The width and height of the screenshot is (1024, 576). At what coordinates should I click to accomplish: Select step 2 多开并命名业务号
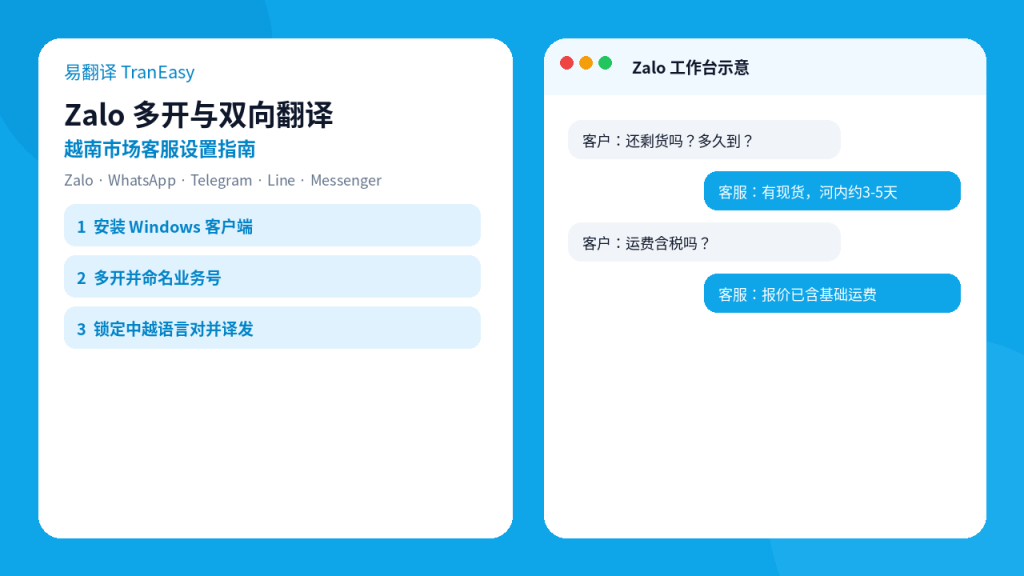(x=272, y=276)
